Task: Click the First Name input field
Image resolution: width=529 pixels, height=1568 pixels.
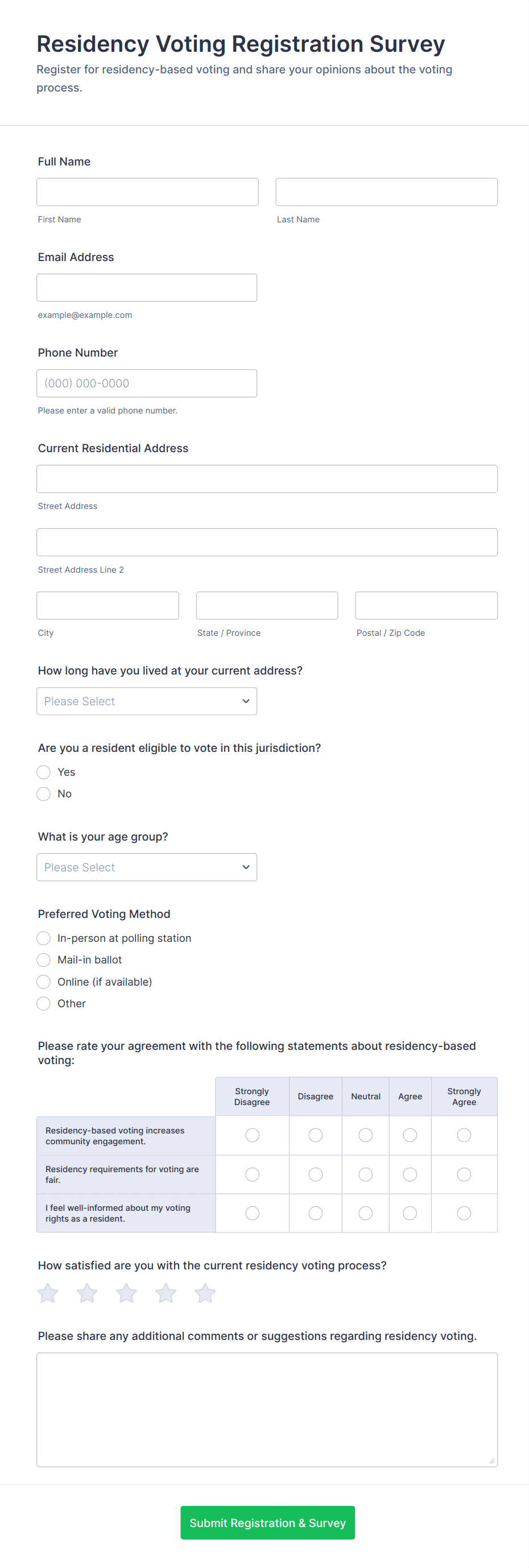Action: click(147, 192)
